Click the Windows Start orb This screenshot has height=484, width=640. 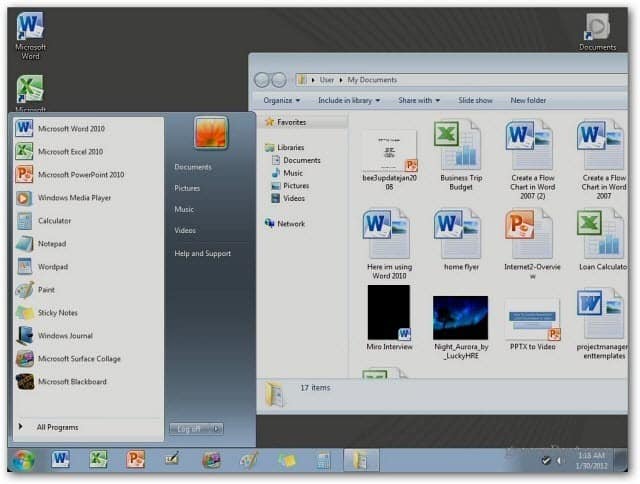pyautogui.click(x=24, y=460)
